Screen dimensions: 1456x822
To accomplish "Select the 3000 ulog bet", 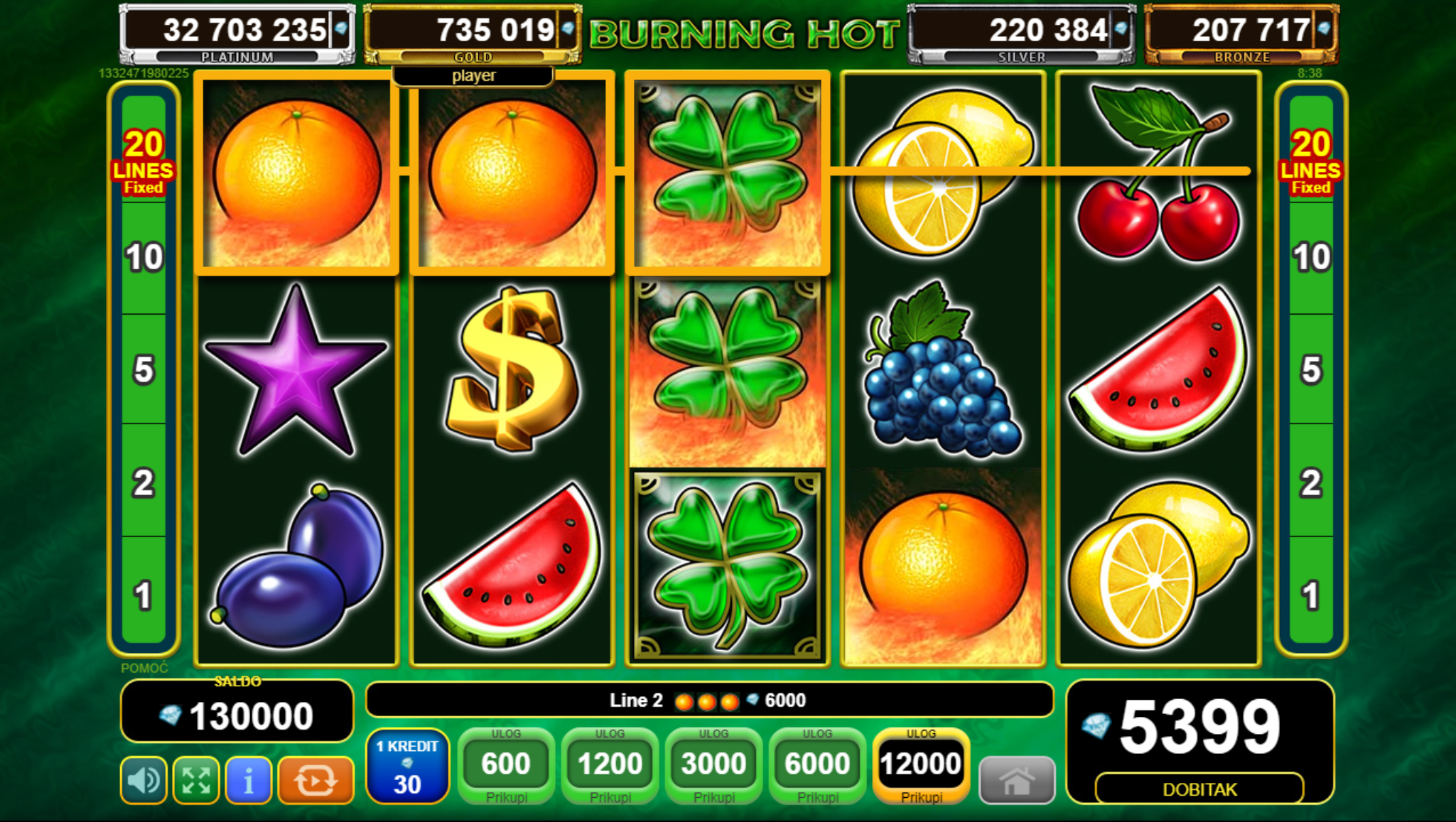I will click(713, 766).
